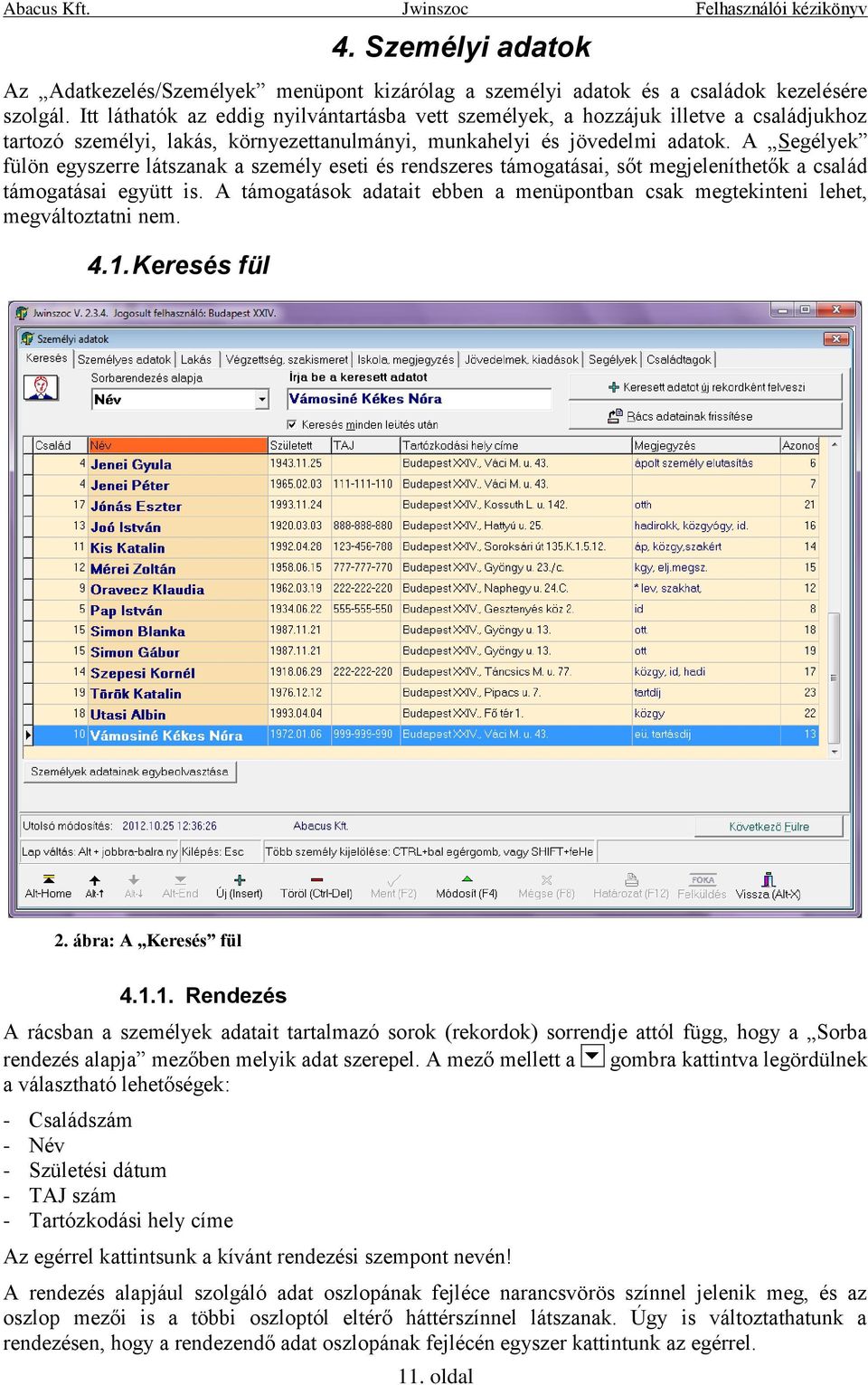Click the Következő Fülre button
The width and height of the screenshot is (868, 1385).
(769, 827)
